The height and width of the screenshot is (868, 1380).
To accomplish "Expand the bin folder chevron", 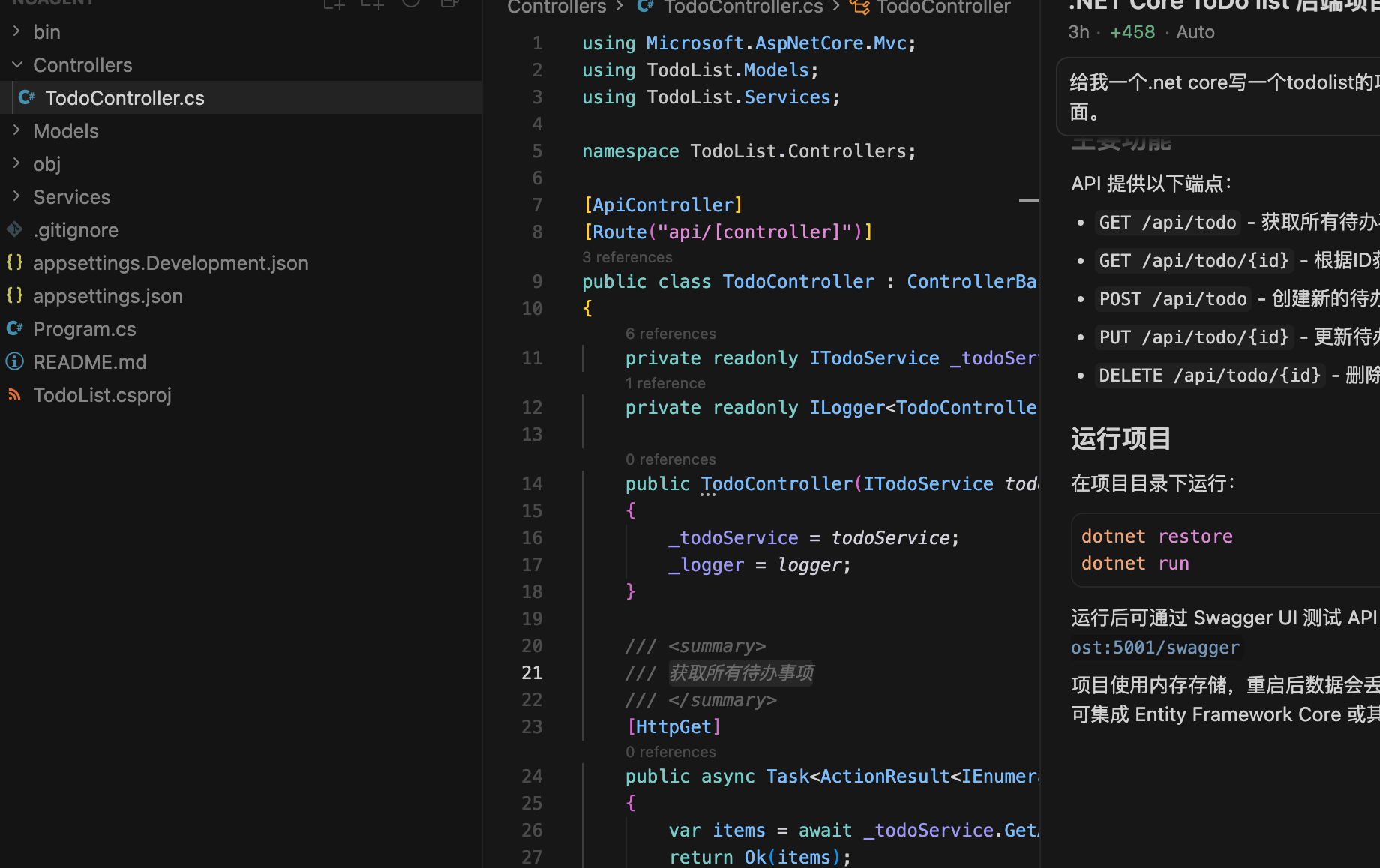I will pyautogui.click(x=16, y=31).
